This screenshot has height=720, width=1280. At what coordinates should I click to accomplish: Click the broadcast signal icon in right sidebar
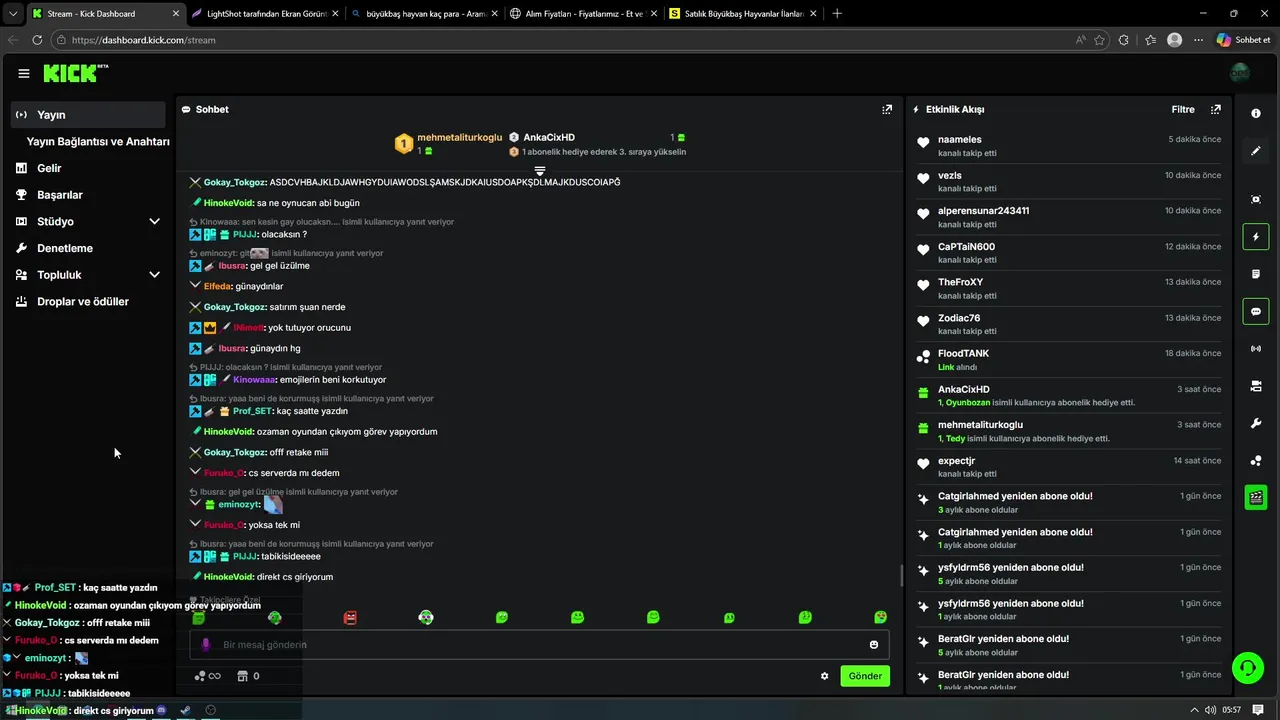[x=1256, y=349]
